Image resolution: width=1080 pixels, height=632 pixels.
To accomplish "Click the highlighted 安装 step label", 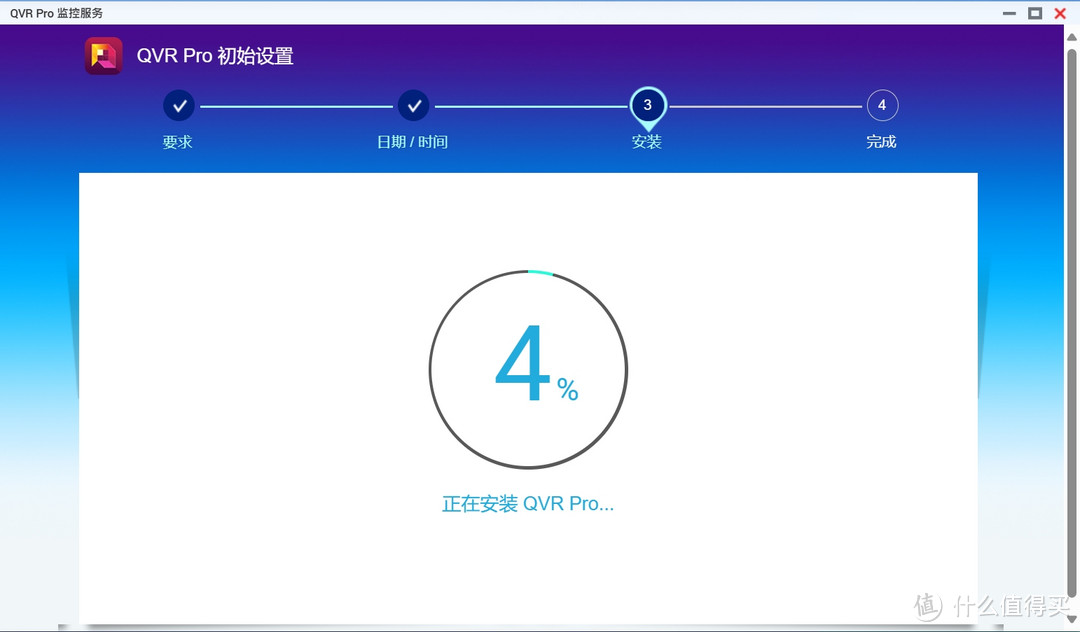I will [647, 141].
